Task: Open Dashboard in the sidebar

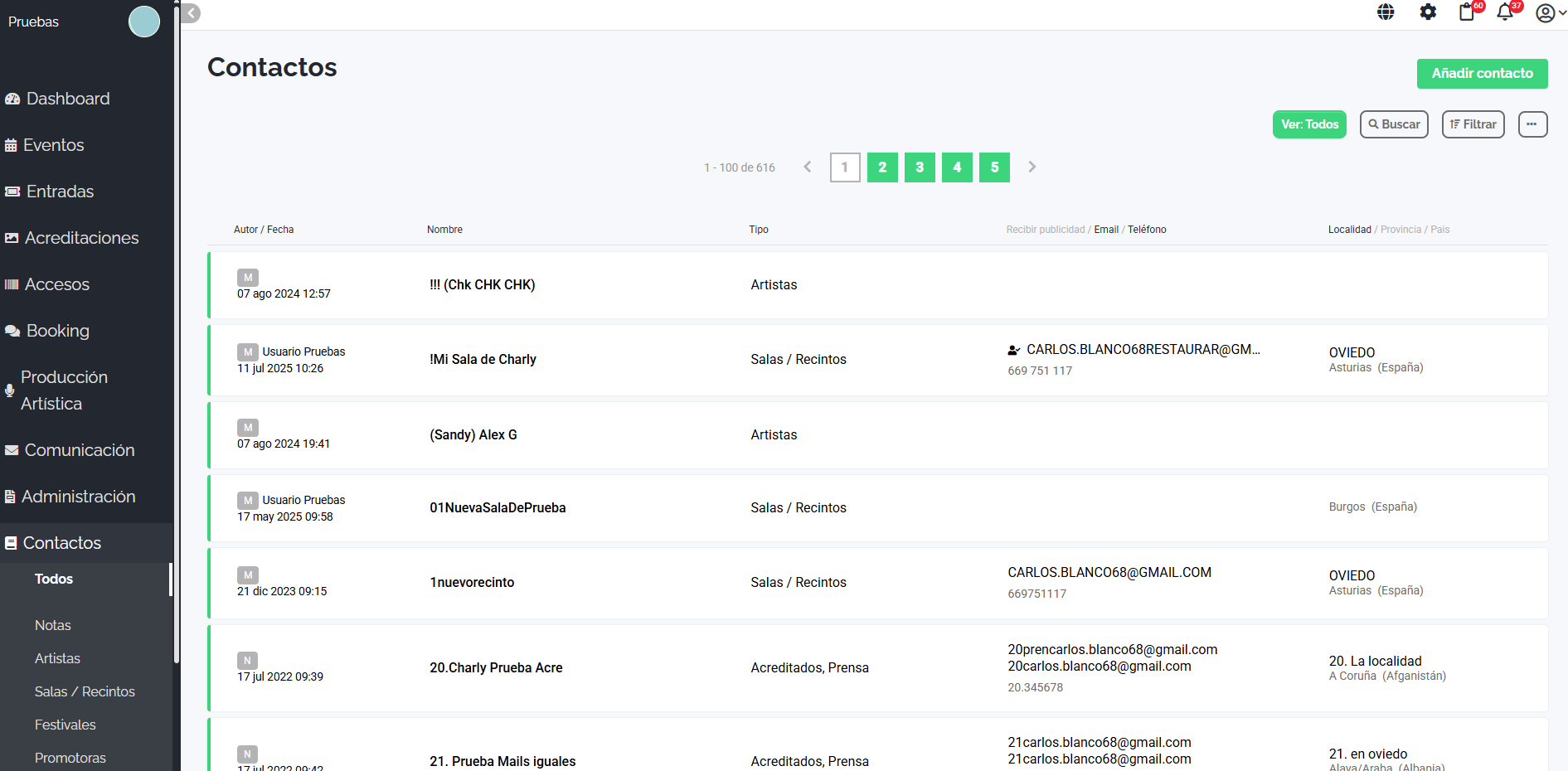Action: [x=68, y=99]
